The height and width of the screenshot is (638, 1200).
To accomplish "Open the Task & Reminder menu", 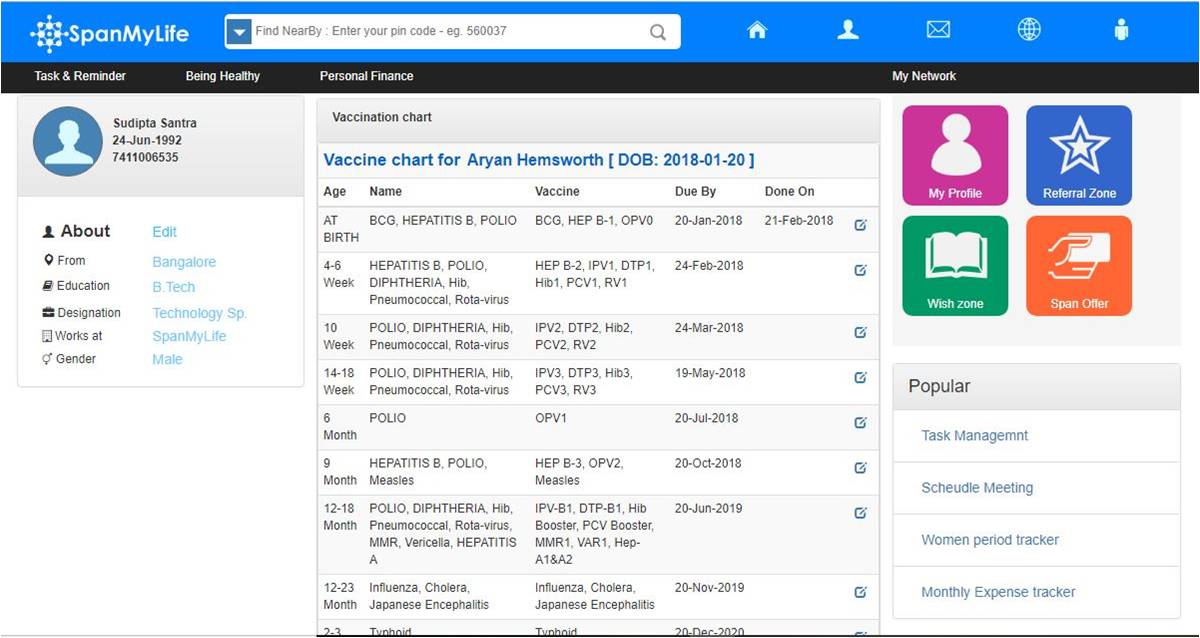I will pos(80,76).
